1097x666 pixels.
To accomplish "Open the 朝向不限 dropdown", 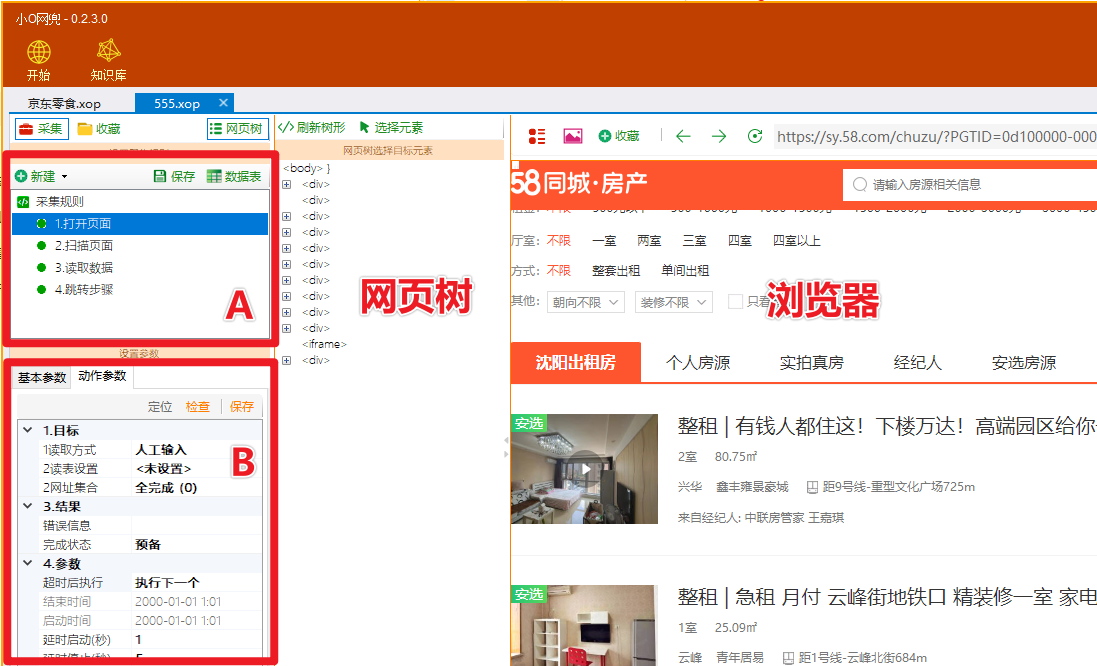I will [586, 302].
